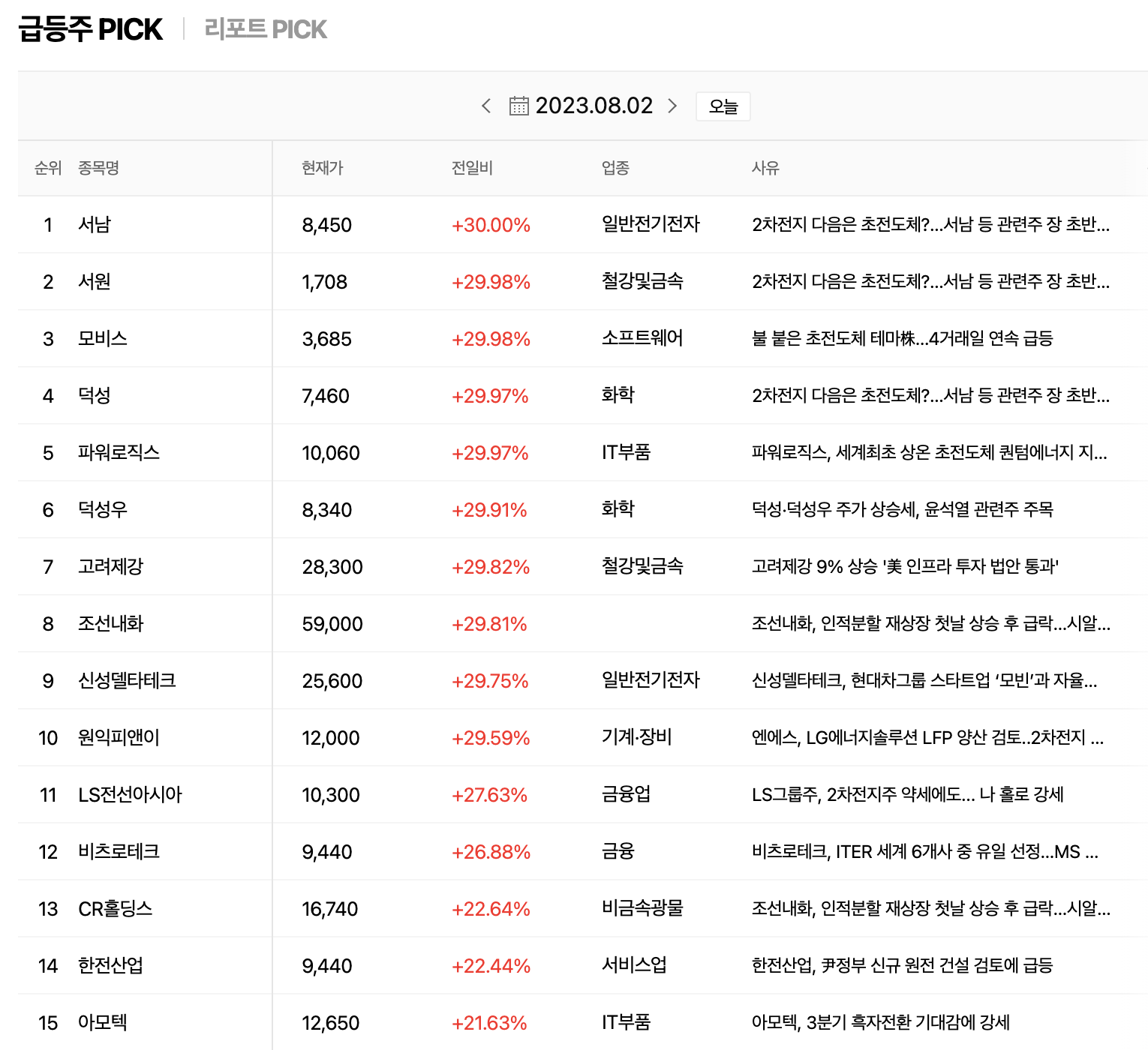Sort by 전일비 column header
The height and width of the screenshot is (1050, 1148).
[472, 168]
